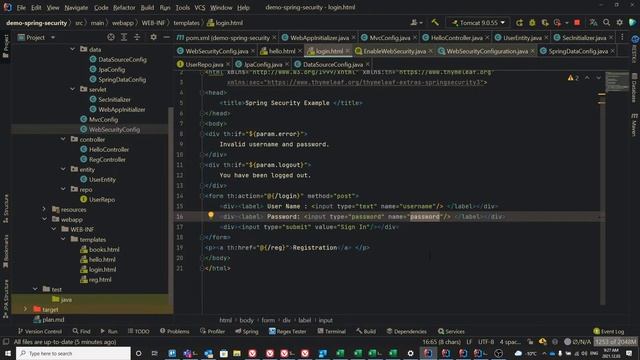
Task: Open the Translate icon in toolbar
Action: pyautogui.click(x=593, y=23)
